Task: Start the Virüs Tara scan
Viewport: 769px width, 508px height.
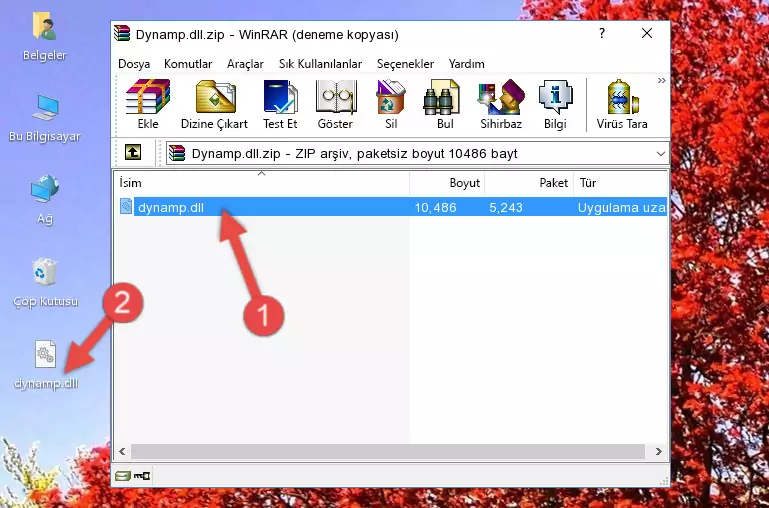Action: 622,104
